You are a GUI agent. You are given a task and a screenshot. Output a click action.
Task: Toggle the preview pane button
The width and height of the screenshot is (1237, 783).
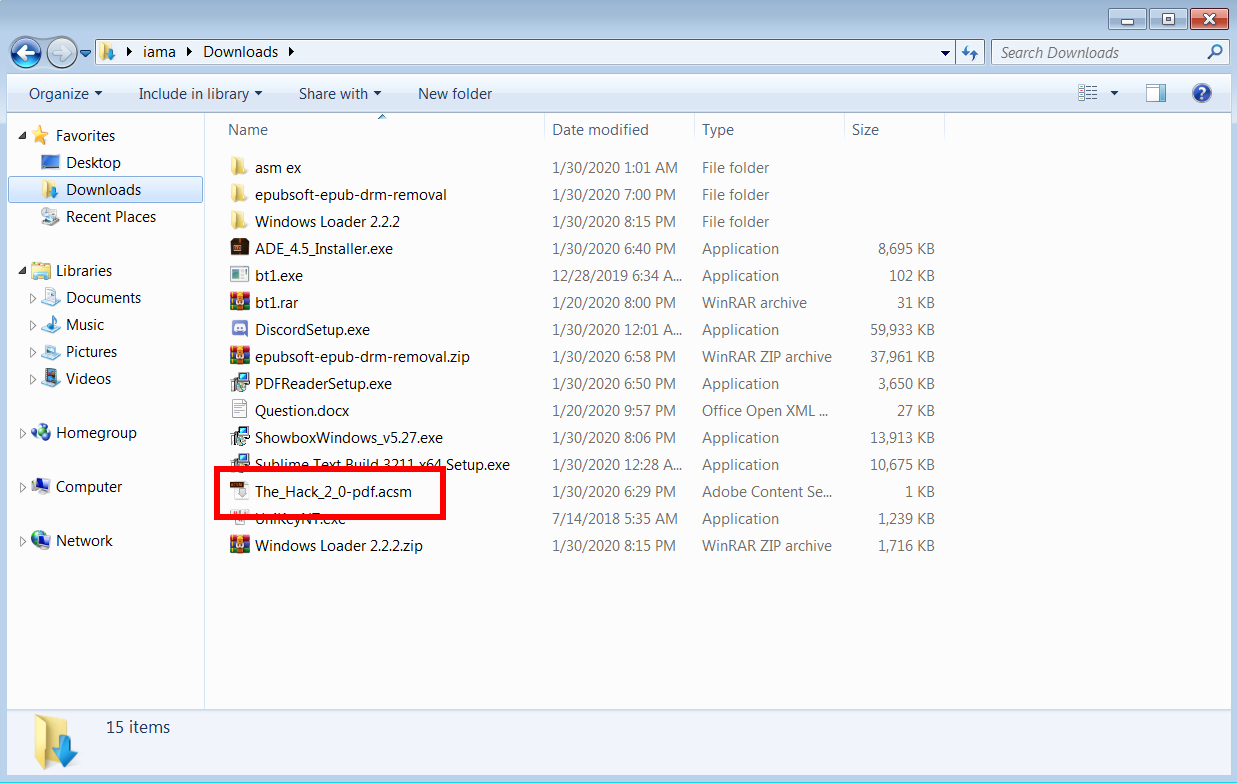(x=1156, y=93)
